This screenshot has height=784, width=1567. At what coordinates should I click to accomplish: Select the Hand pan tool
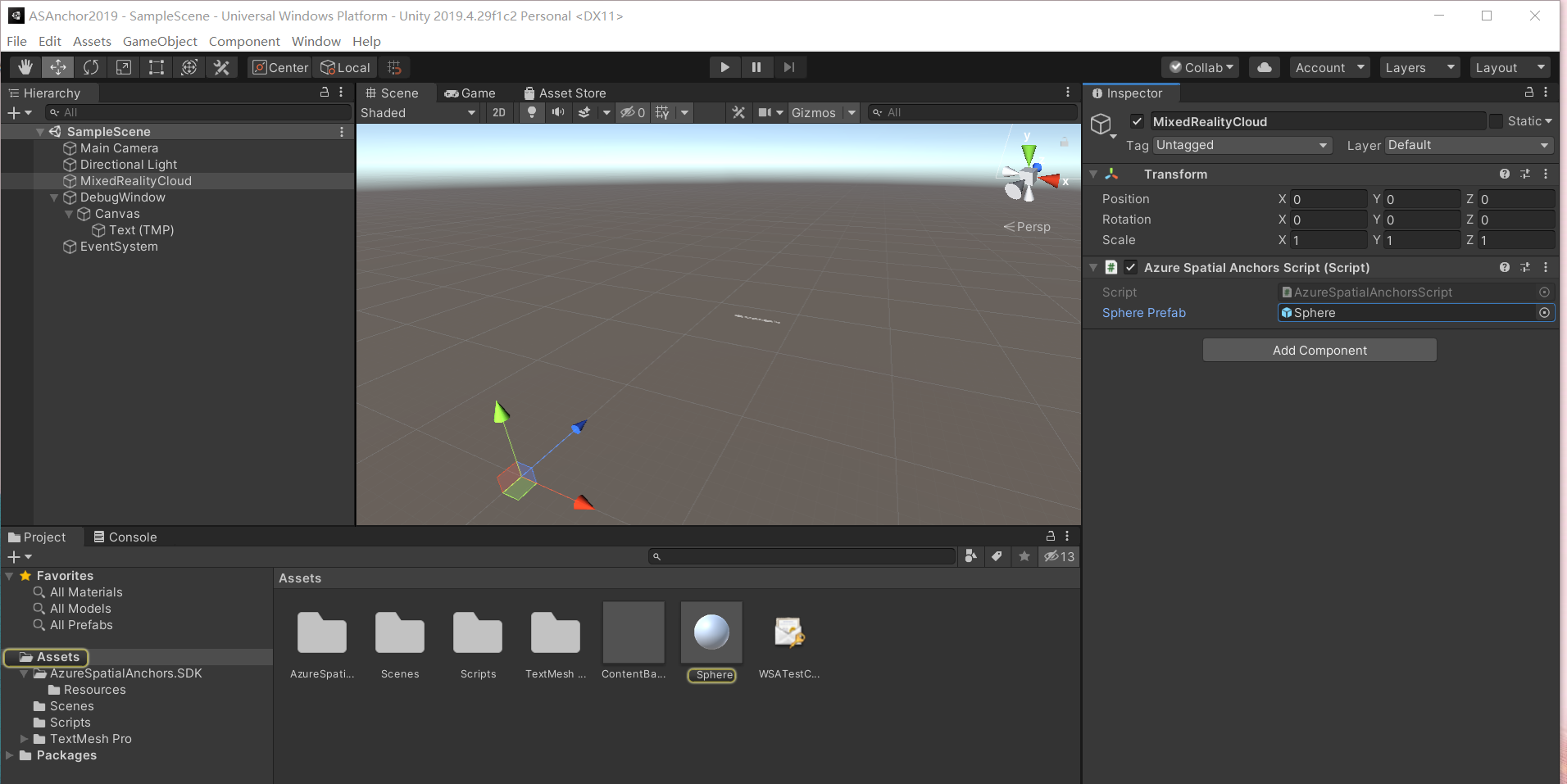[x=25, y=66]
